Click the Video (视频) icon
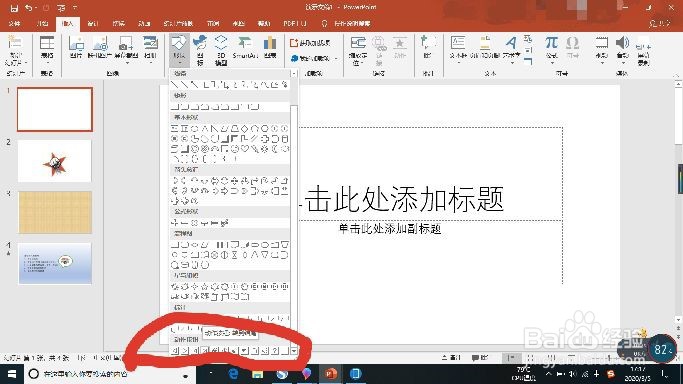 point(602,43)
